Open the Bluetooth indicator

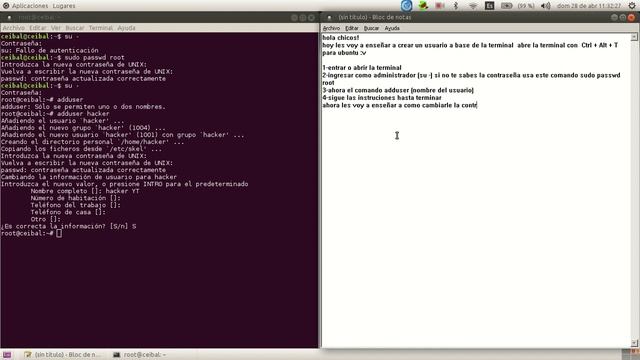pos(456,6)
